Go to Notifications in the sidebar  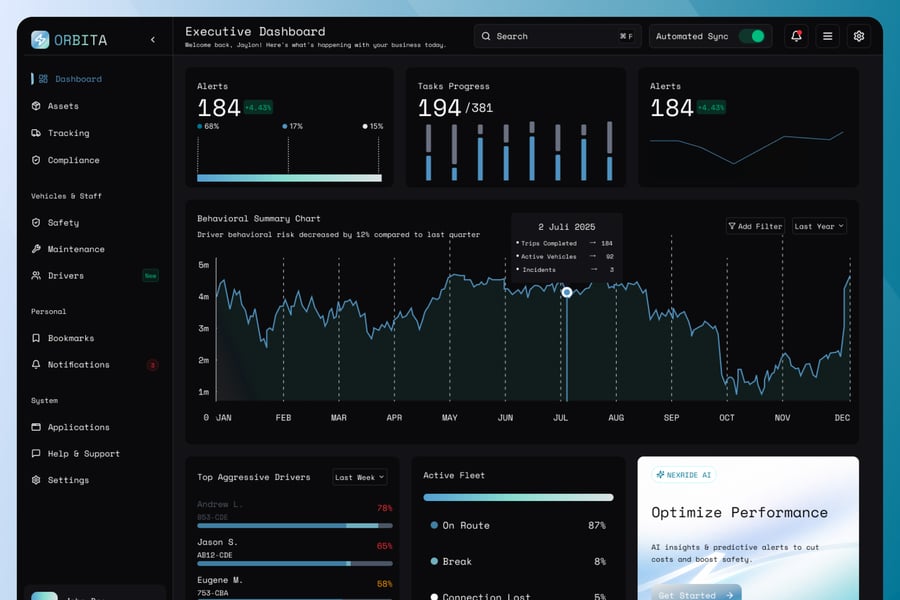[78, 365]
